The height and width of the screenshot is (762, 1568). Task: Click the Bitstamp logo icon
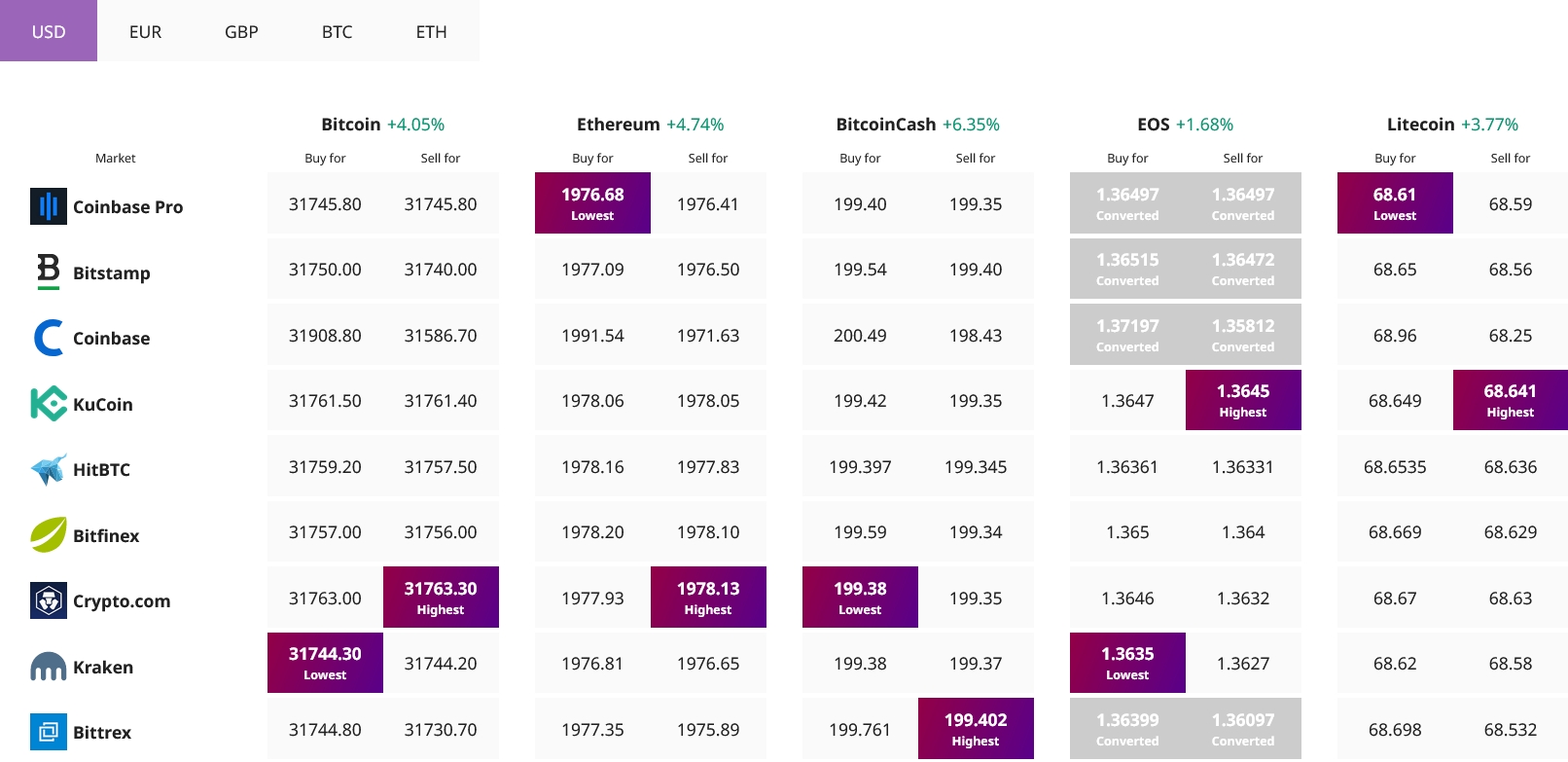pyautogui.click(x=49, y=272)
